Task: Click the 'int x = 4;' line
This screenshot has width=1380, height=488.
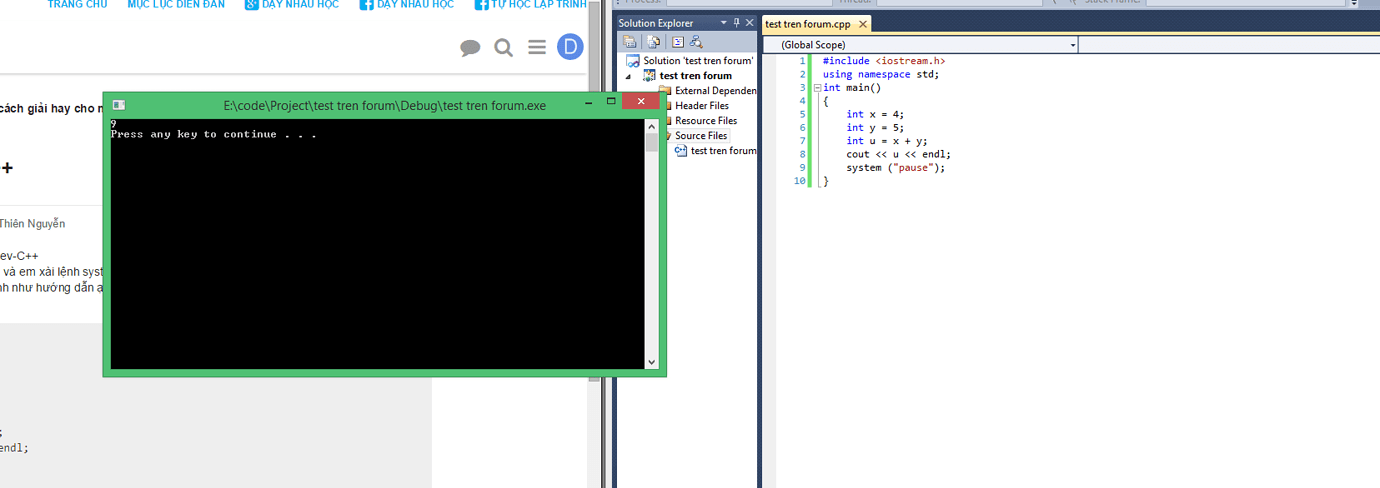Action: 875,114
